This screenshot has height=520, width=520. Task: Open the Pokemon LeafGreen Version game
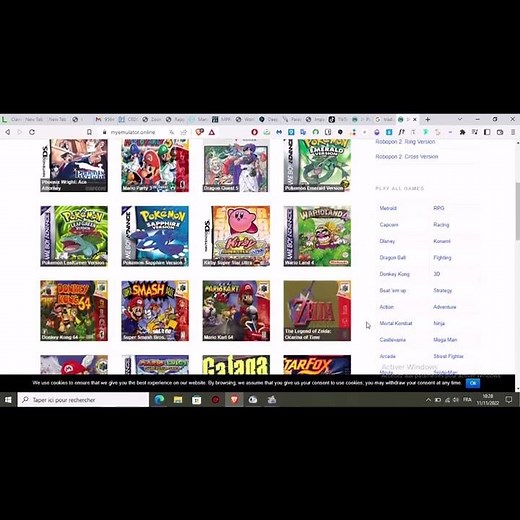click(x=74, y=236)
